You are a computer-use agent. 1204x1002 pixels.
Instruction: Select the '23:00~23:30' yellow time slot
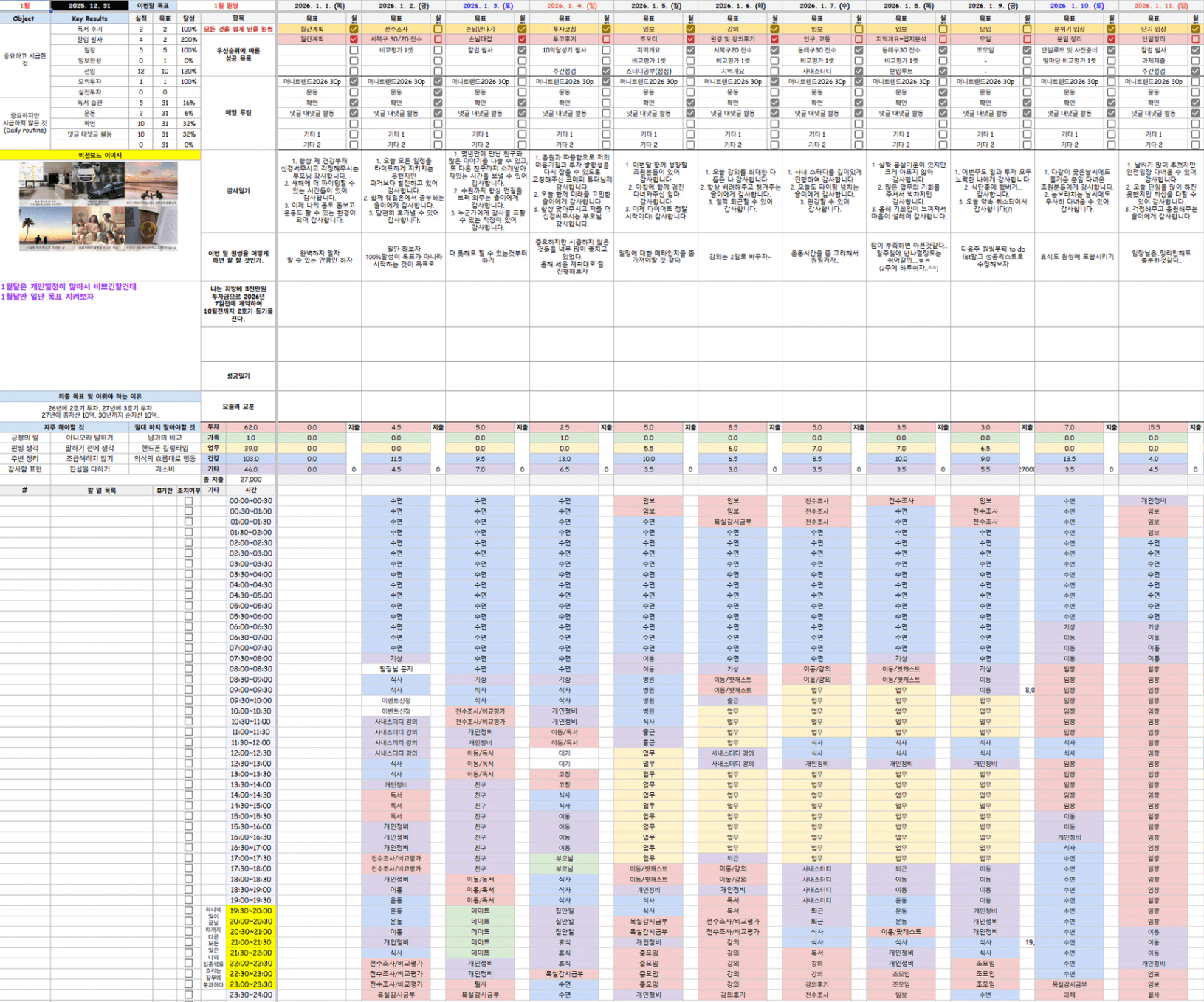pyautogui.click(x=251, y=984)
